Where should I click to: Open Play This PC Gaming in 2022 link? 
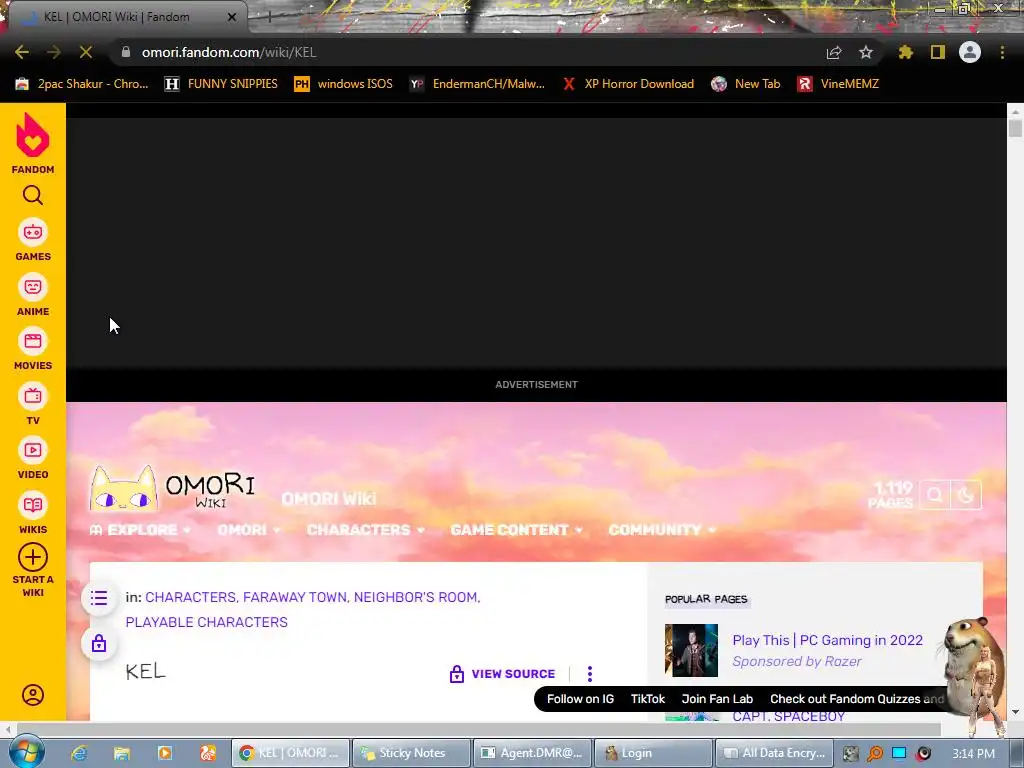(827, 641)
